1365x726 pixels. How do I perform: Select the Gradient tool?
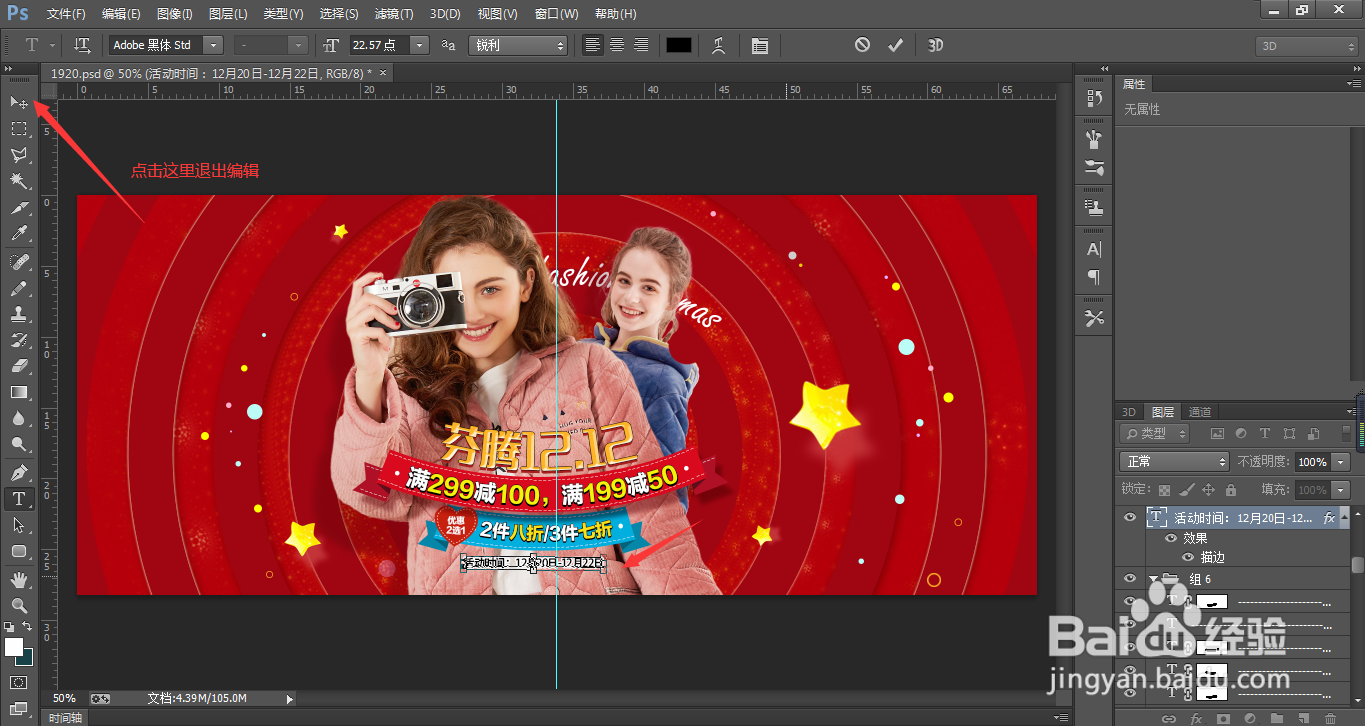point(19,392)
